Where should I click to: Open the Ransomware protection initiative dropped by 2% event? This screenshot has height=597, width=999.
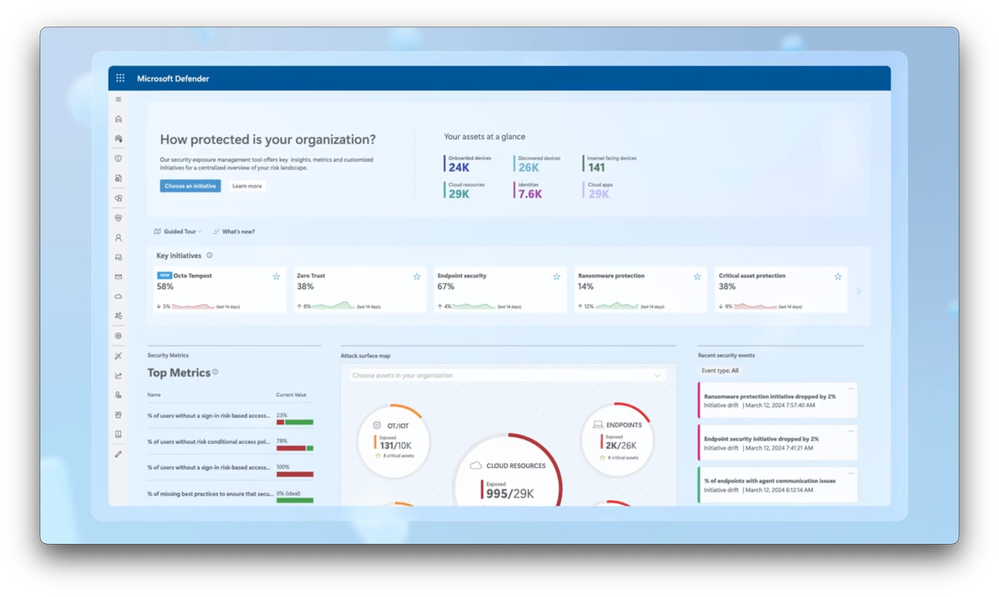tap(777, 400)
